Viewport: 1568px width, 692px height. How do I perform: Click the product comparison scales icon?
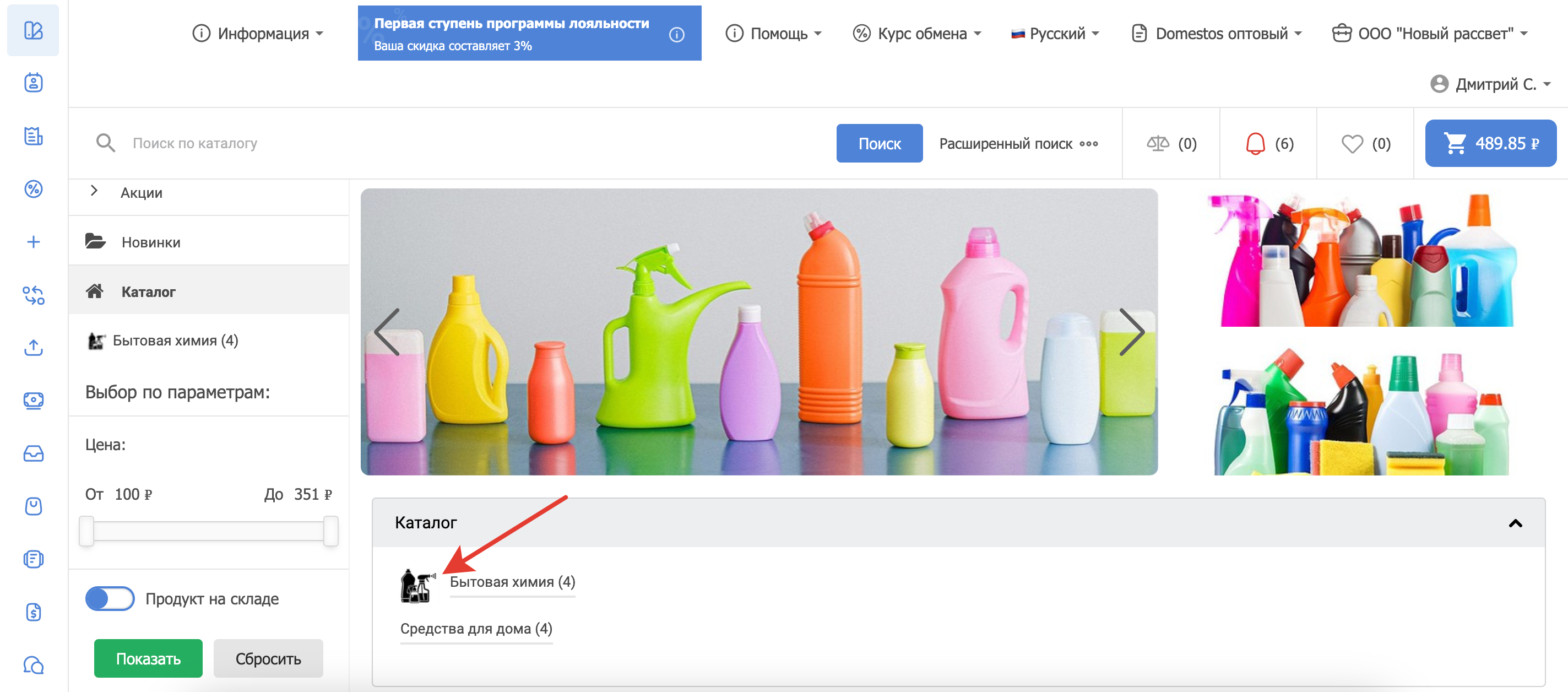click(x=1157, y=144)
